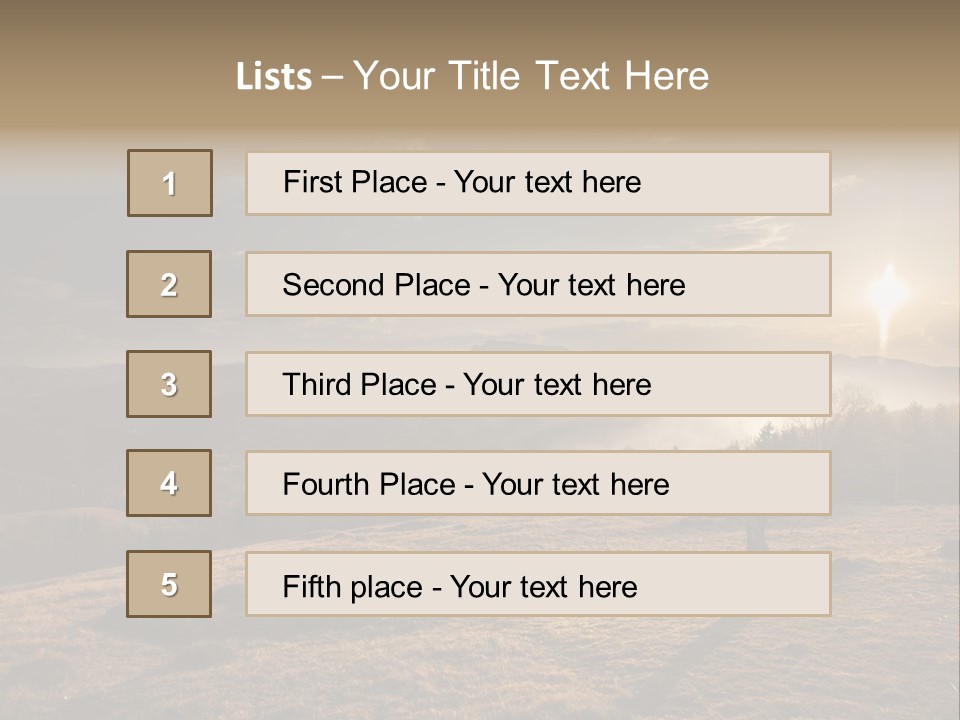Click the number 3 square
The height and width of the screenshot is (720, 960).
(169, 384)
